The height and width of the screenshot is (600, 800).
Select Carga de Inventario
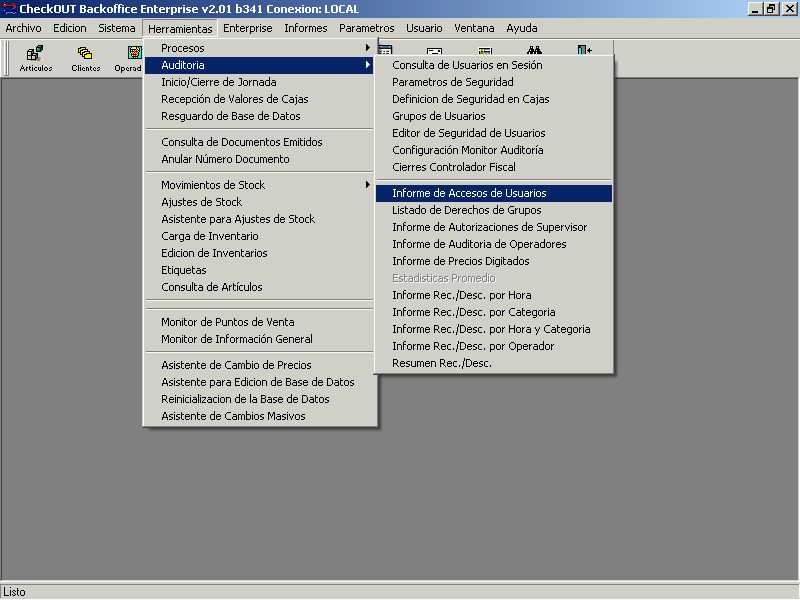tap(260, 236)
